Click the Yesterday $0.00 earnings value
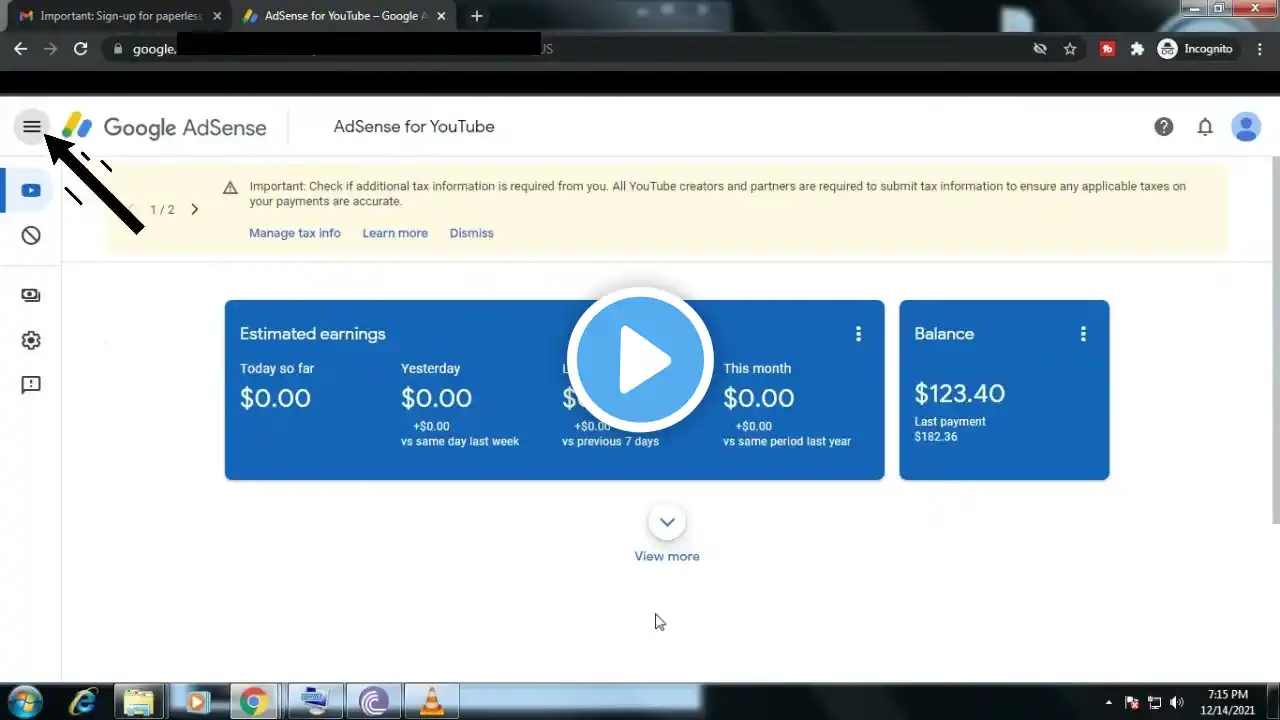This screenshot has width=1280, height=720. click(x=436, y=398)
